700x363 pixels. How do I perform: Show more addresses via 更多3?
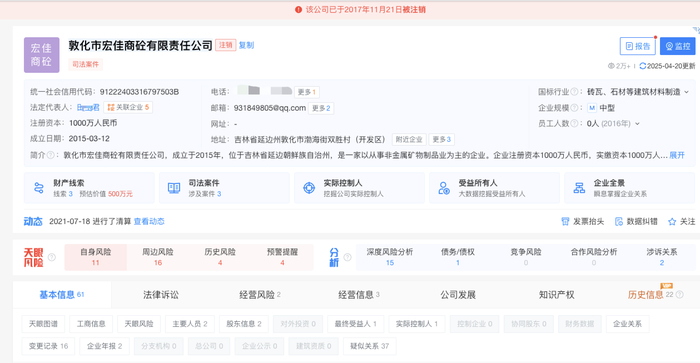click(442, 139)
